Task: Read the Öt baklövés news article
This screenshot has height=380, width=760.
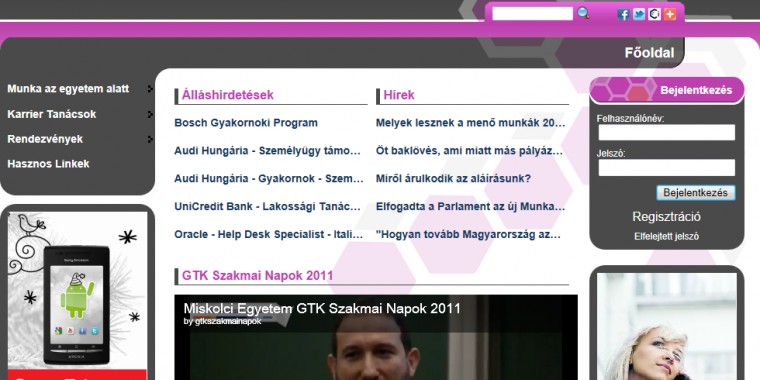Action: 470,151
